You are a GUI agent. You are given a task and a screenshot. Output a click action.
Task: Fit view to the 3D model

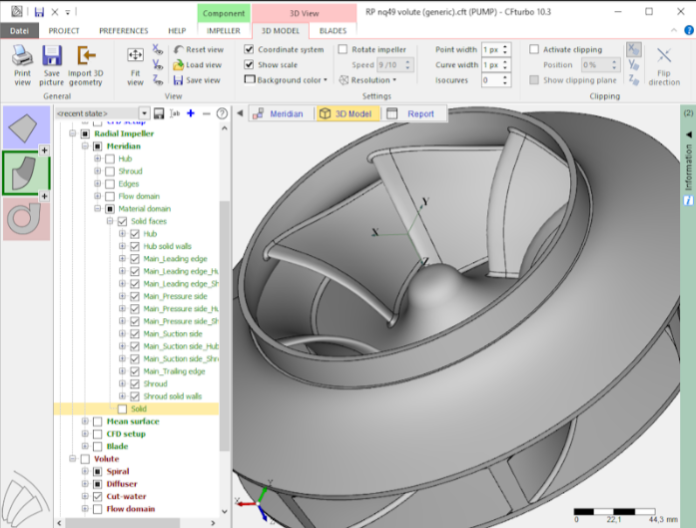pyautogui.click(x=135, y=57)
